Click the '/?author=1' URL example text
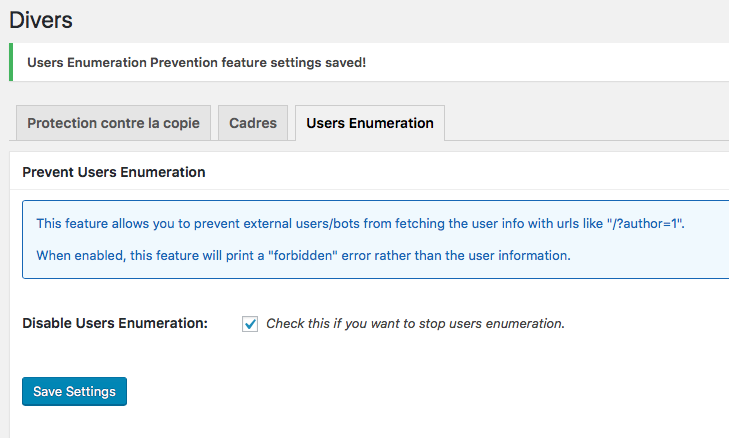Screen dimensions: 729x438 tap(645, 224)
